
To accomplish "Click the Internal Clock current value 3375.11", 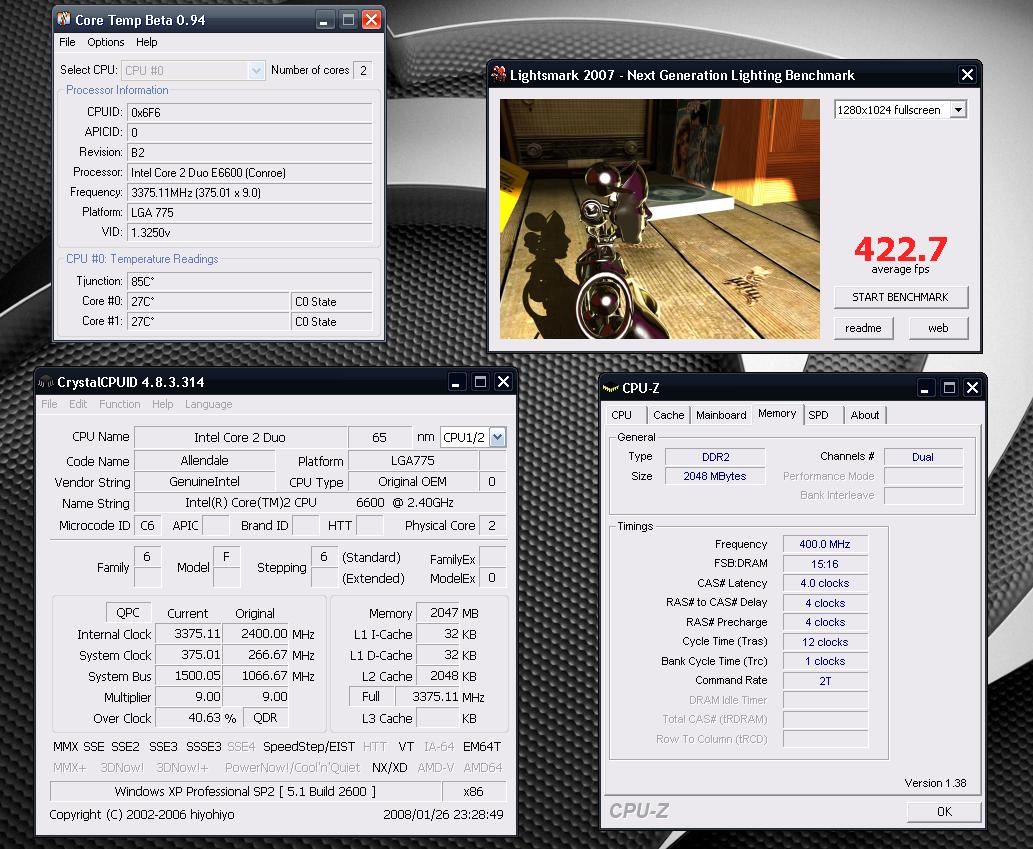I will click(188, 634).
